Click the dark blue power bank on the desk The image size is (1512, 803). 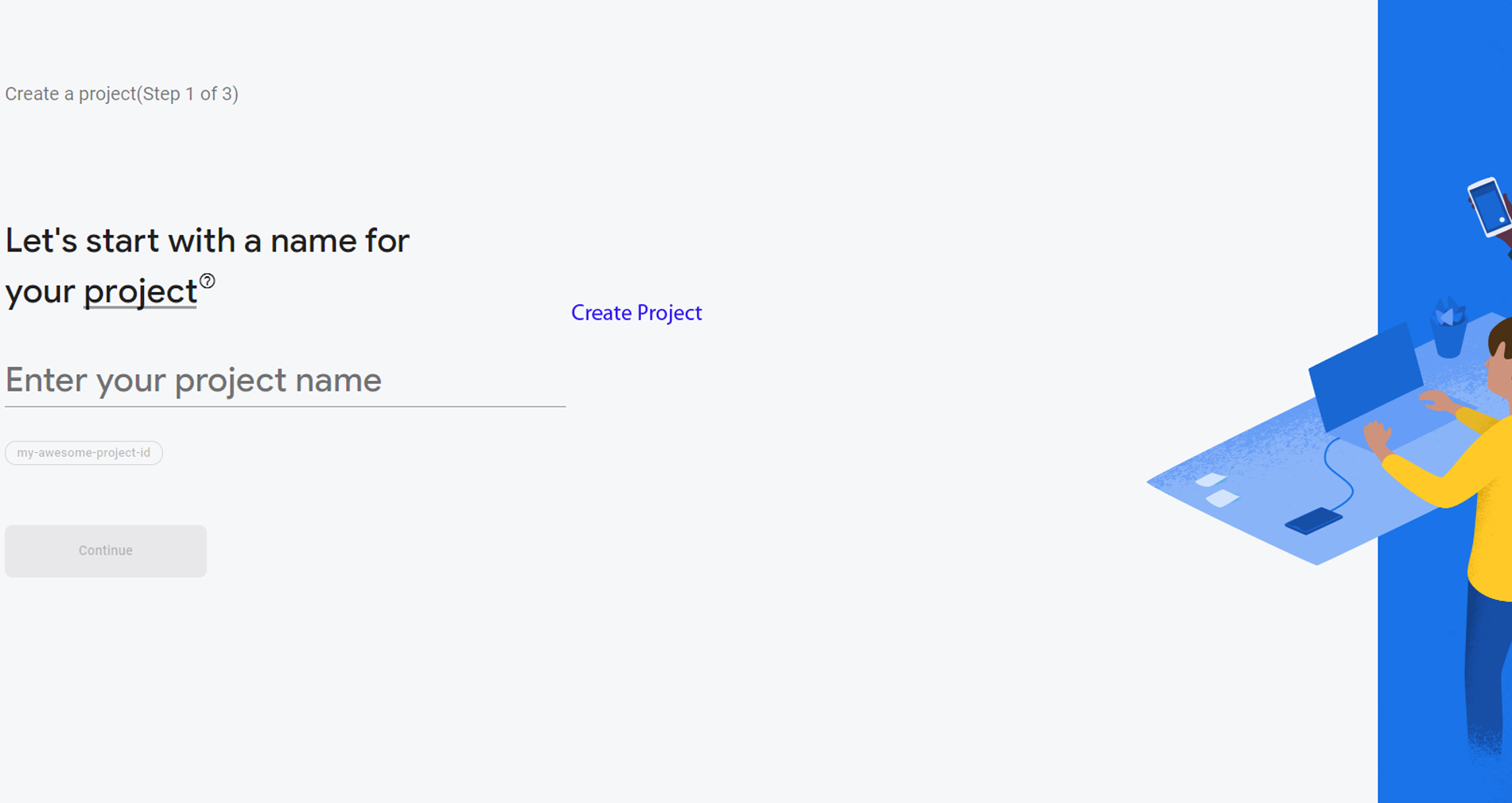coord(1313,521)
